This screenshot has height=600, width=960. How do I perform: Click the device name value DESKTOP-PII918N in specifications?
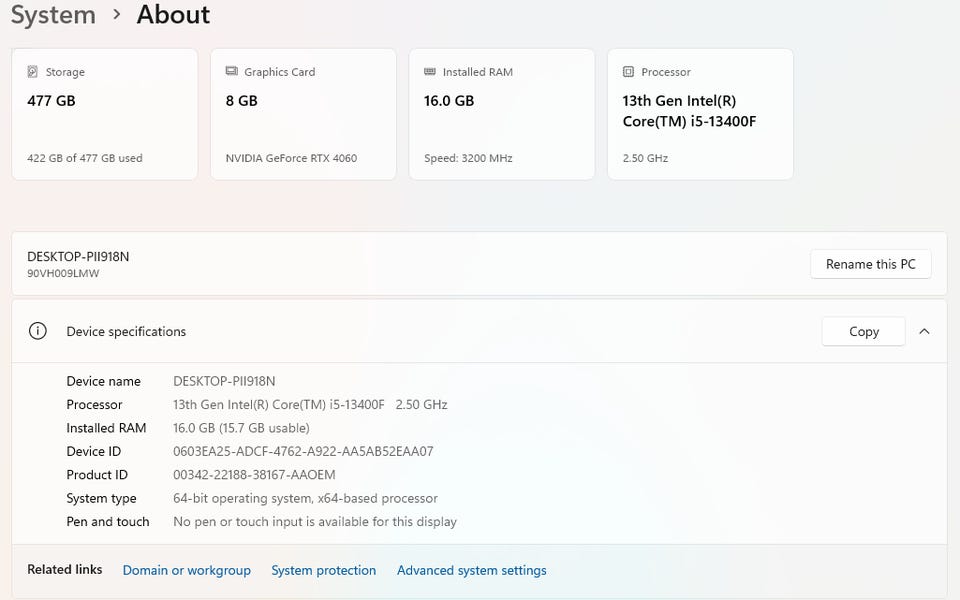(224, 381)
